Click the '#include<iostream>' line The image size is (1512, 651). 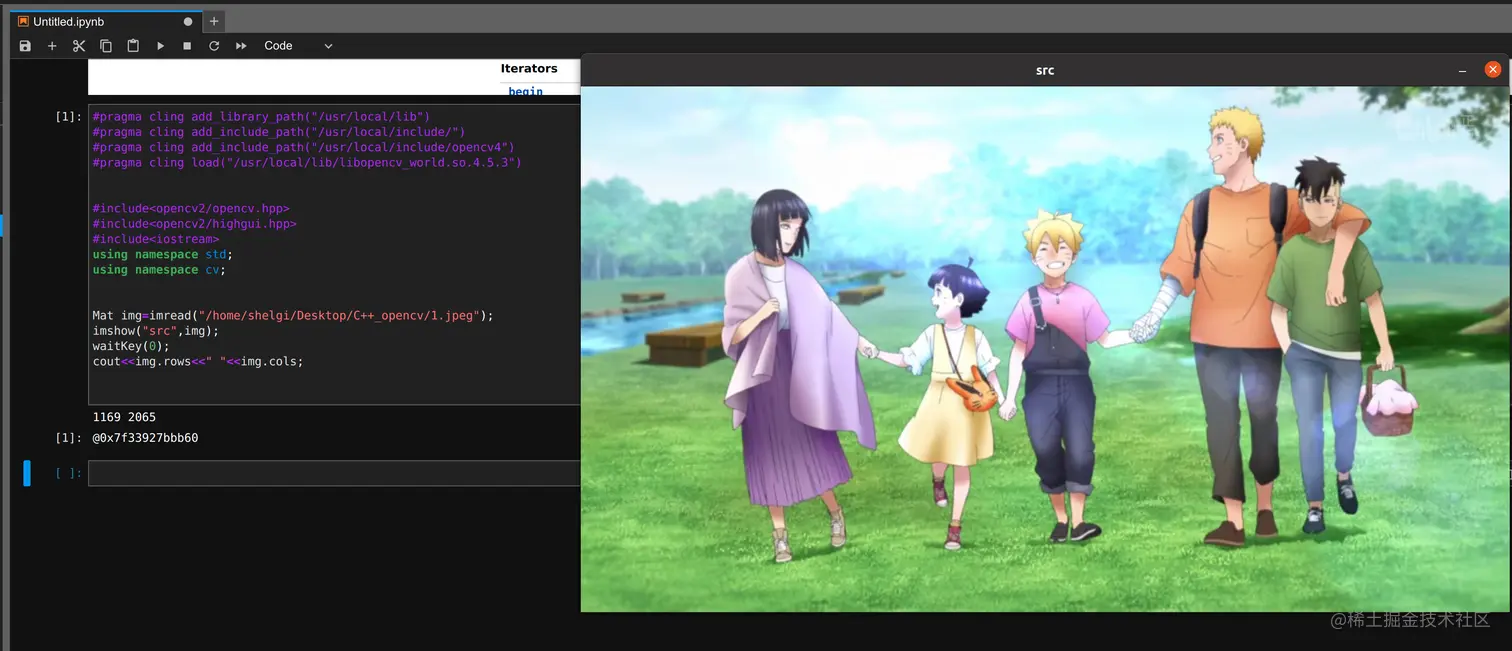point(155,239)
